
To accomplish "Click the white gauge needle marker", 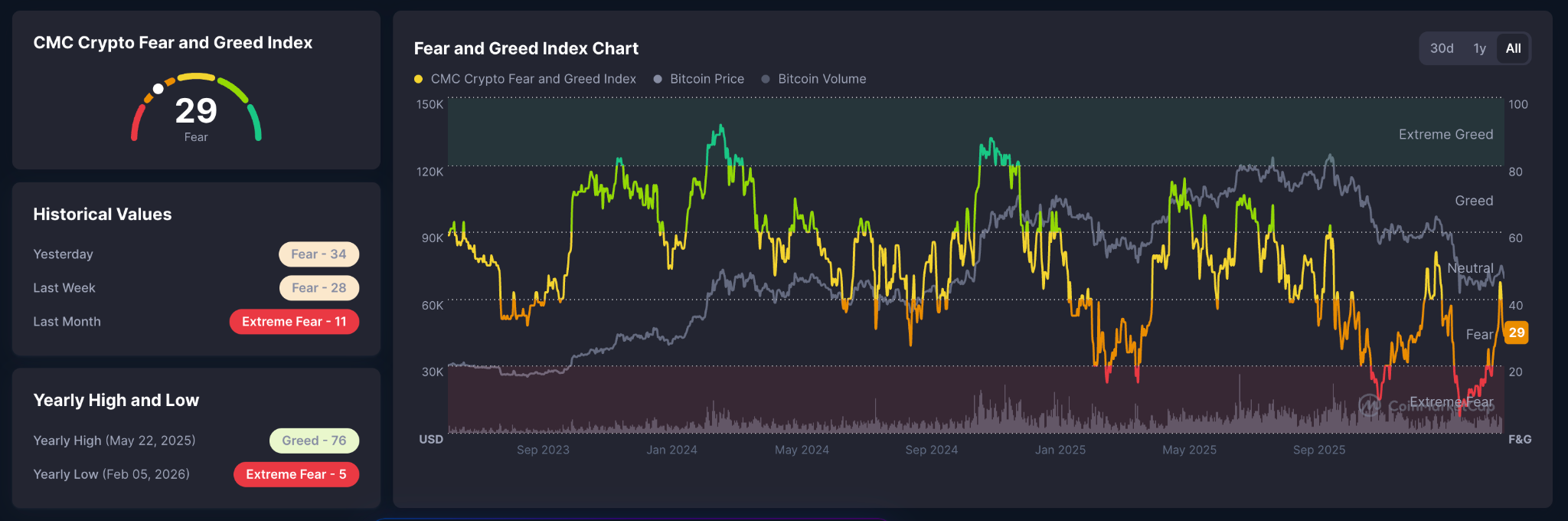I will pyautogui.click(x=158, y=89).
